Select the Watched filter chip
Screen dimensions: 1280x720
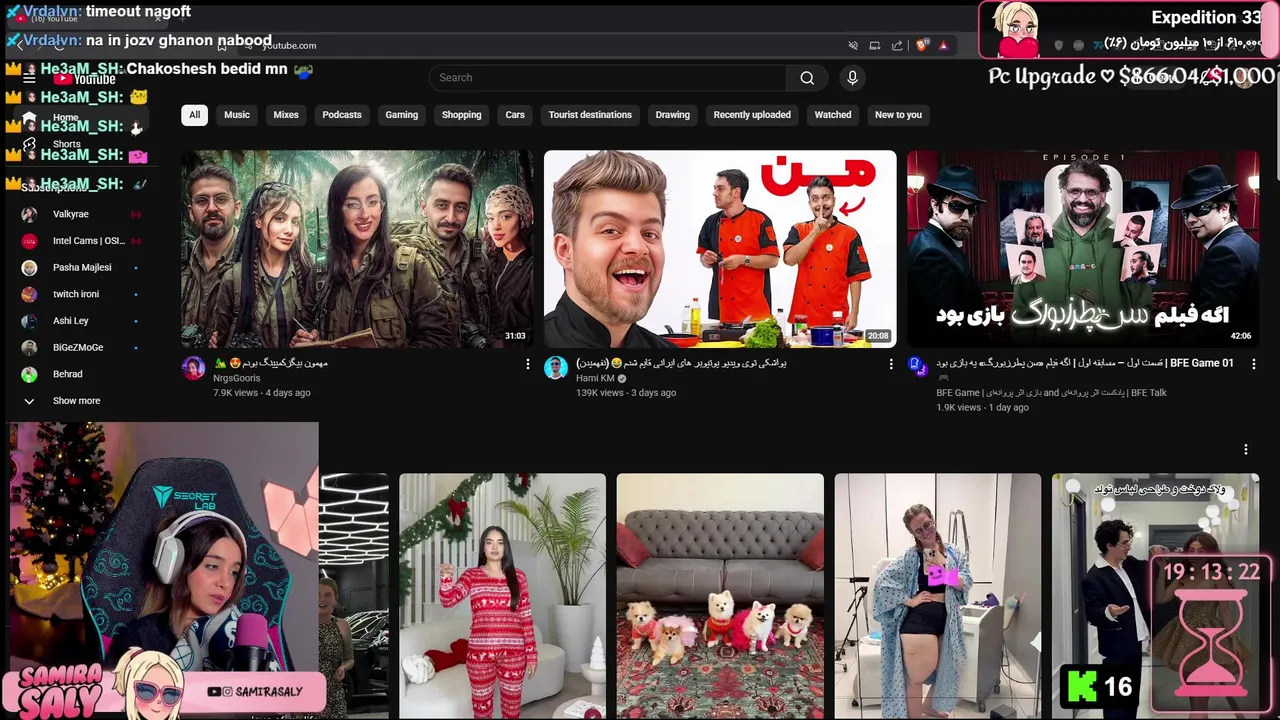pos(833,115)
